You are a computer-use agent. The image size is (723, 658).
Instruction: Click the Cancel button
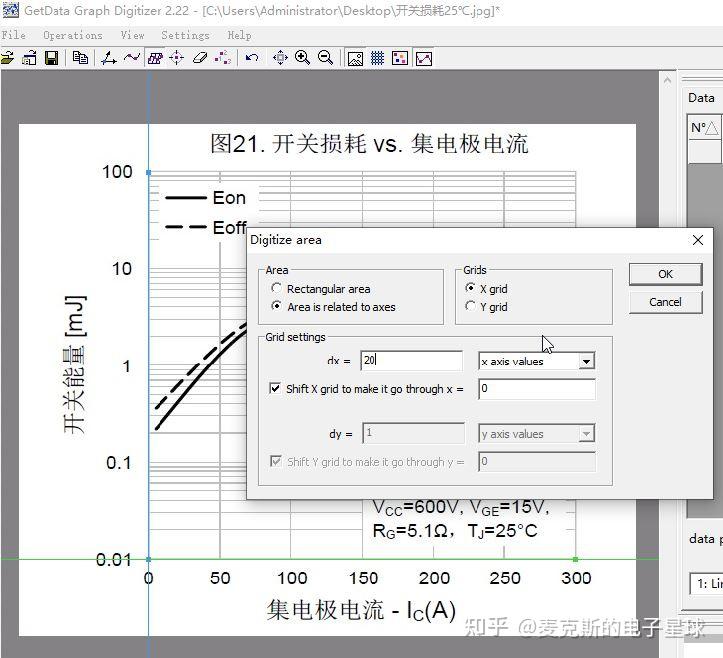tap(665, 302)
